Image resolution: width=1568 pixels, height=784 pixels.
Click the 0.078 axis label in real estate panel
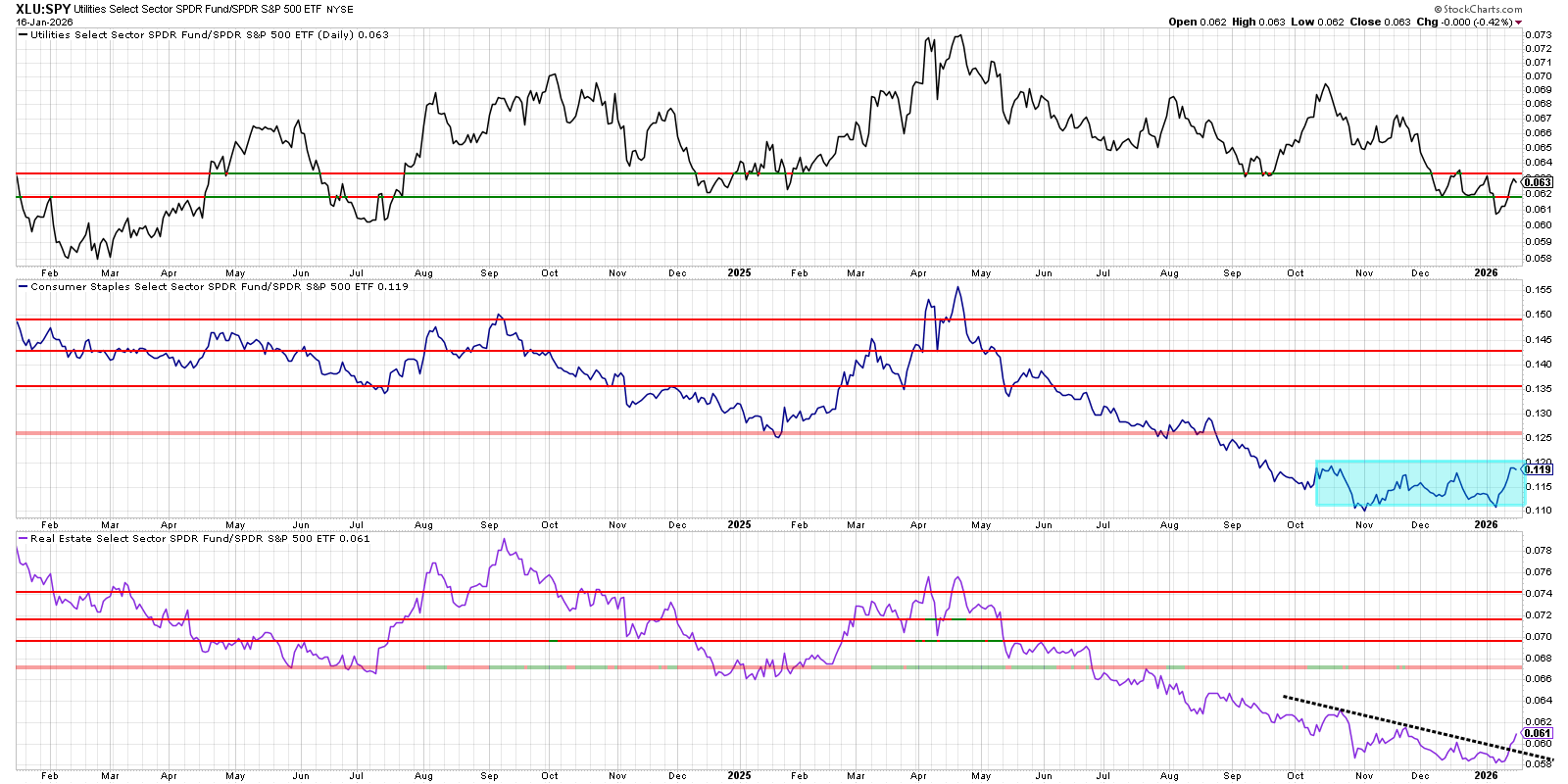tap(1539, 550)
